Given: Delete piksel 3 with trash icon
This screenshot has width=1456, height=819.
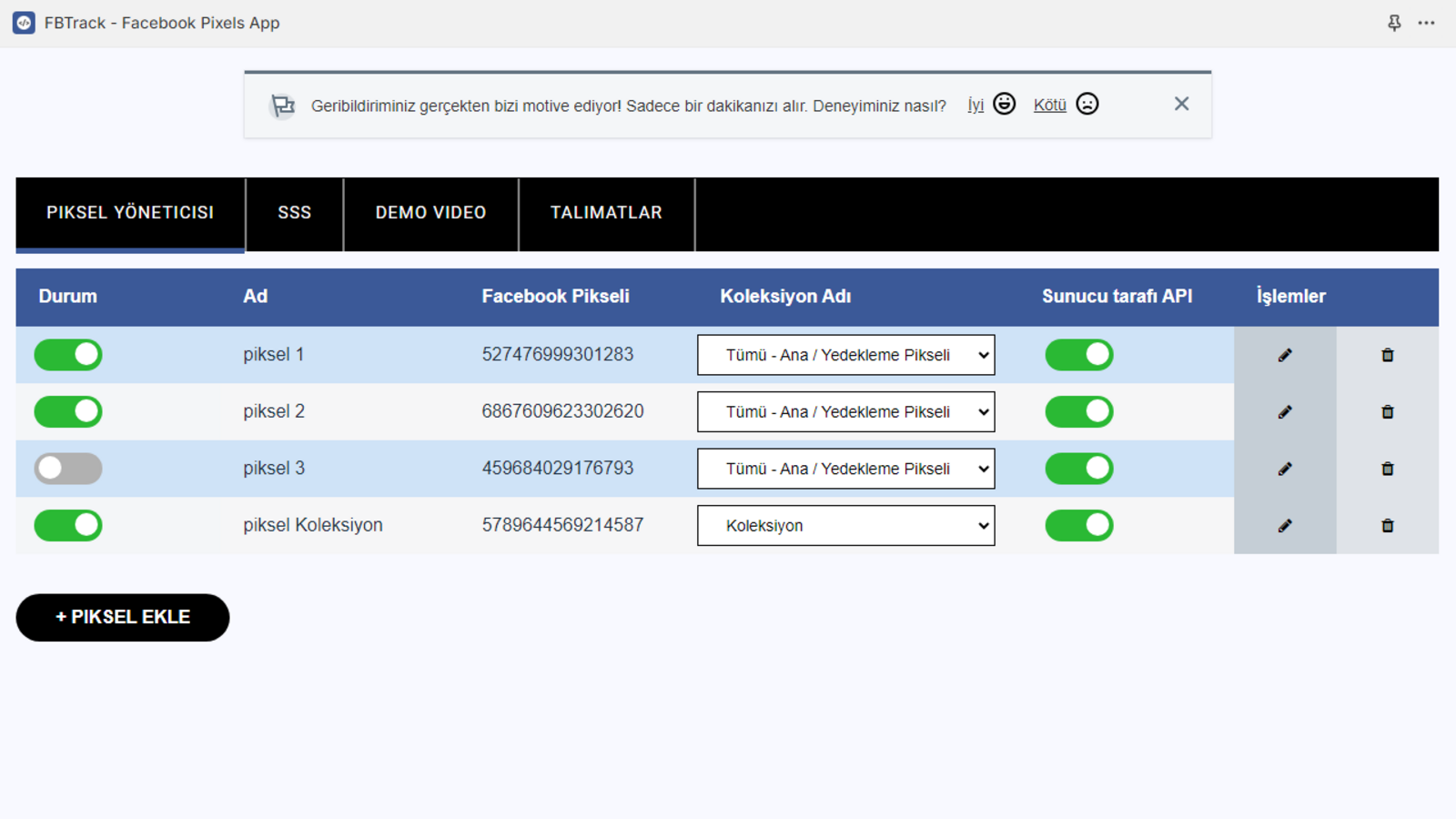Looking at the screenshot, I should click(1388, 469).
